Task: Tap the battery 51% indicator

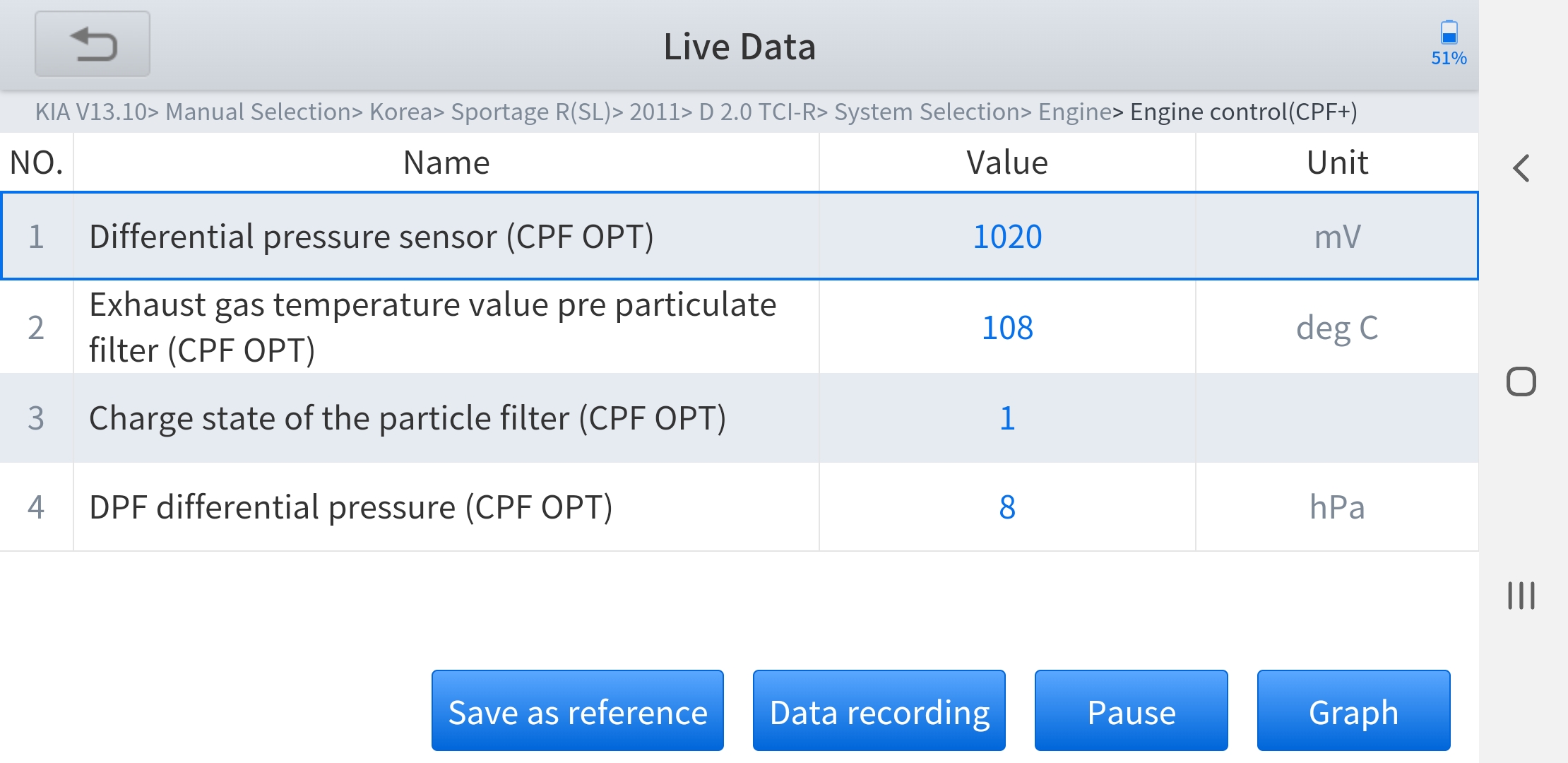Action: coord(1448,44)
